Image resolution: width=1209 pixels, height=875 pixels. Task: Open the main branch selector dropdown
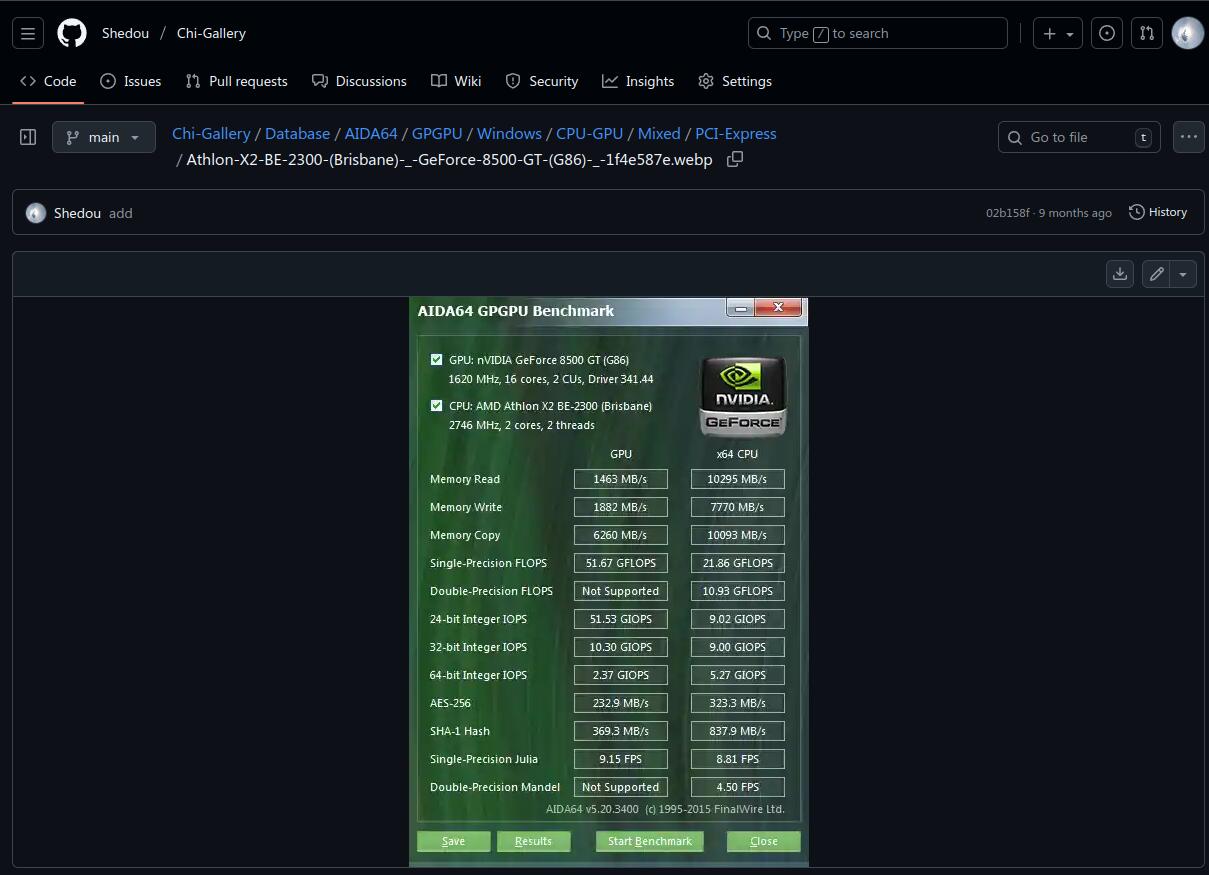tap(104, 137)
